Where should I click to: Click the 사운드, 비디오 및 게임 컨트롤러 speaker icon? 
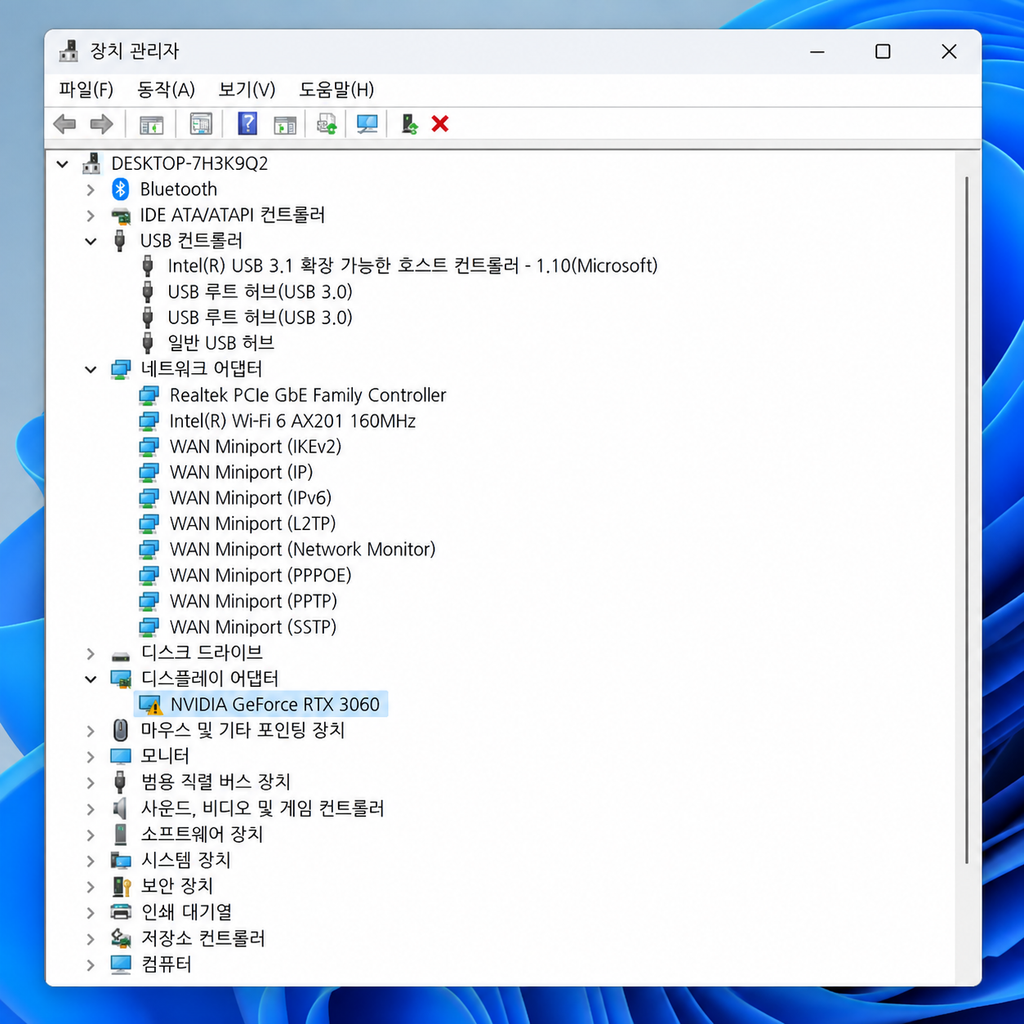(120, 808)
